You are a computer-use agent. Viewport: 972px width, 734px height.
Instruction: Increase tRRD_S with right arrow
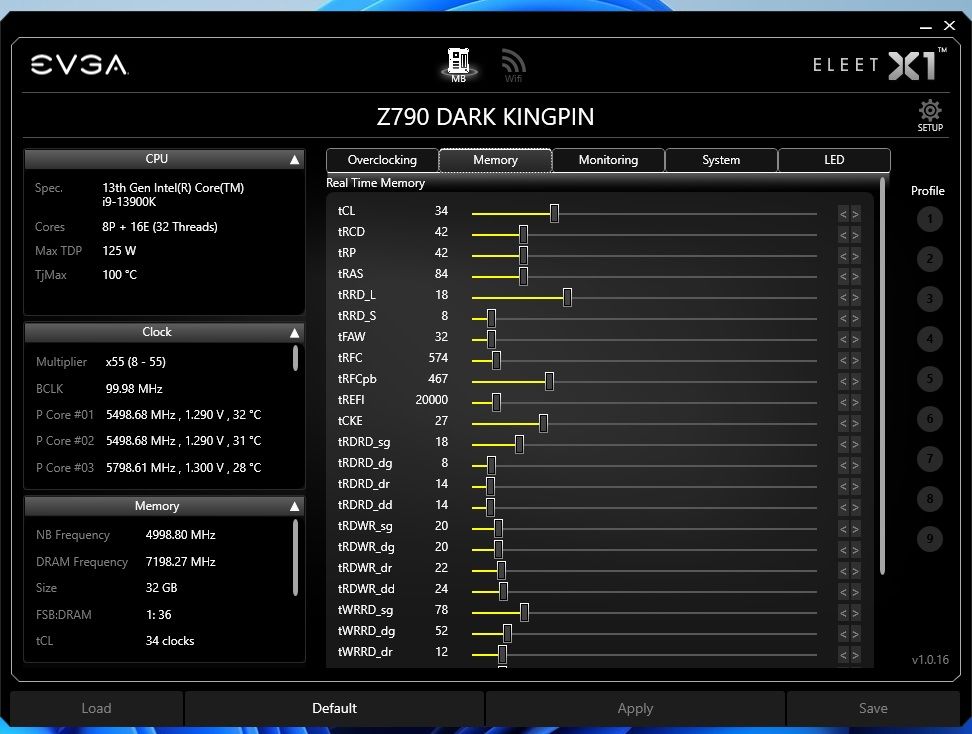click(855, 319)
